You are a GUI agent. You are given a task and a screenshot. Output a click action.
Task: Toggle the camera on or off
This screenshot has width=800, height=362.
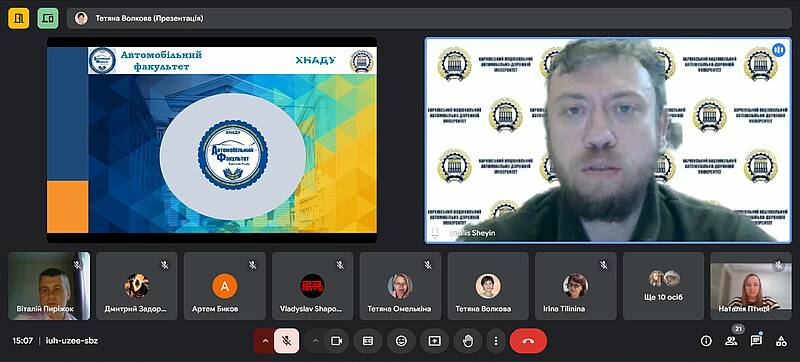tap(336, 341)
